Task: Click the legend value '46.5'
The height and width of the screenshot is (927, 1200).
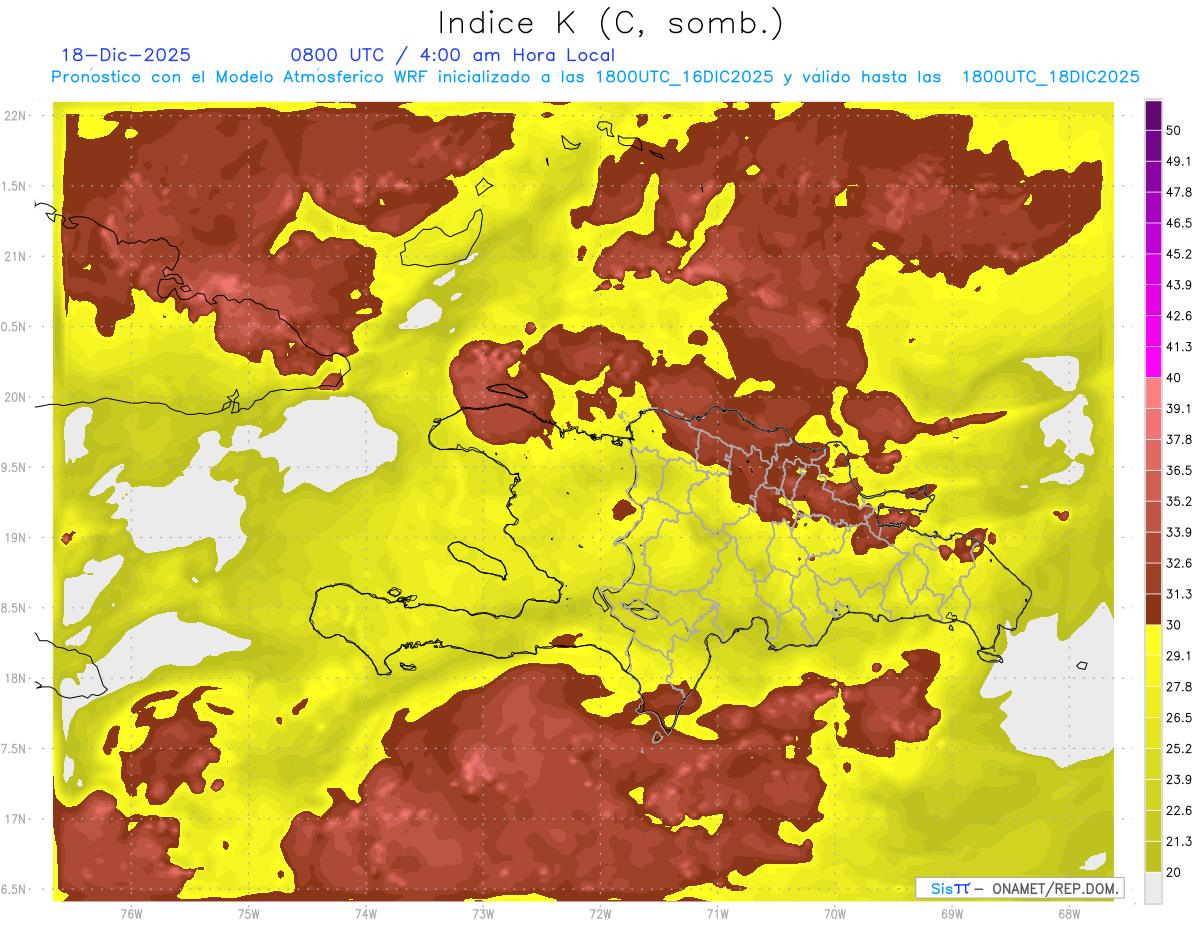Action: pyautogui.click(x=1179, y=223)
